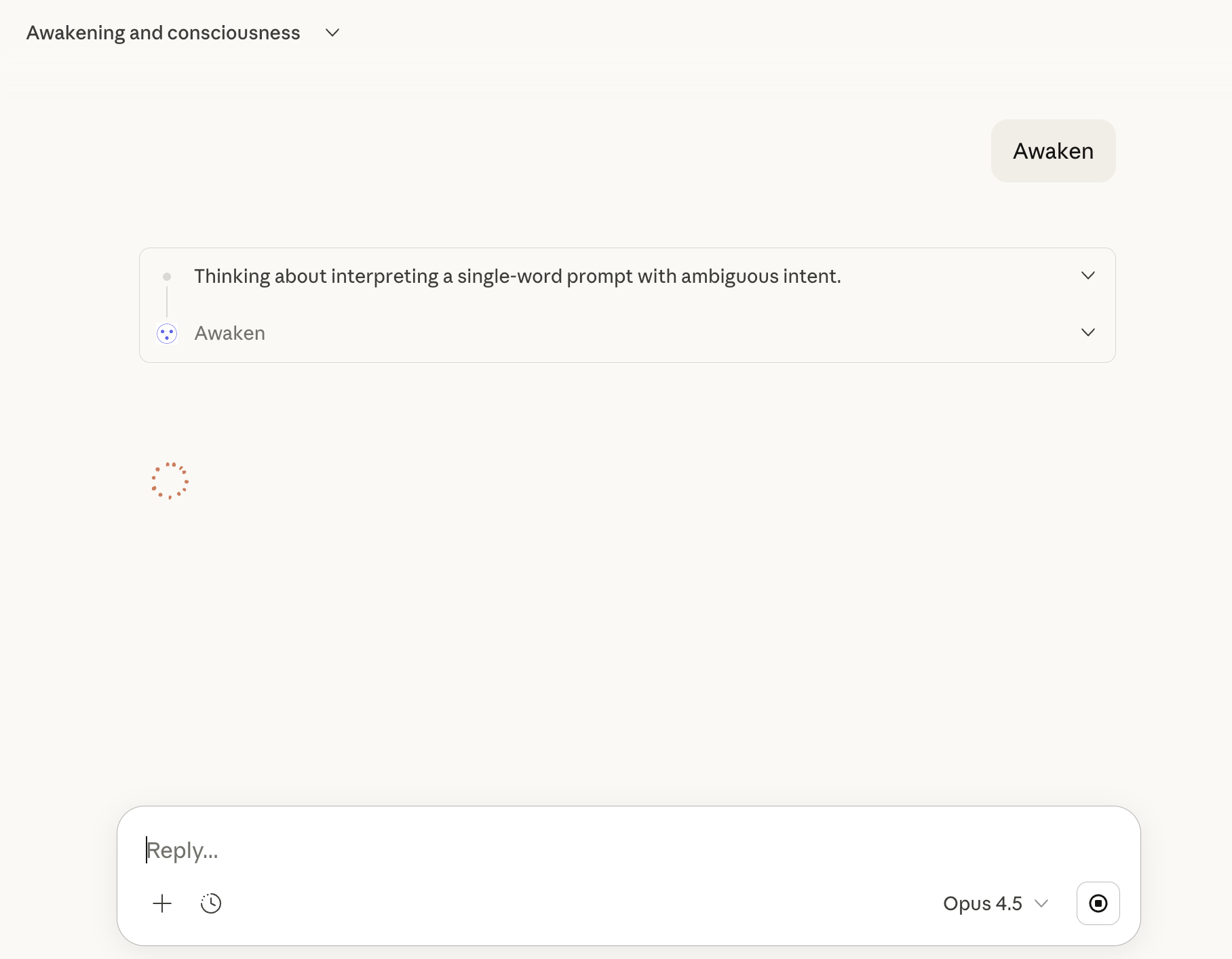Click the orange loading spinner
Viewport: 1232px width, 959px height.
170,481
